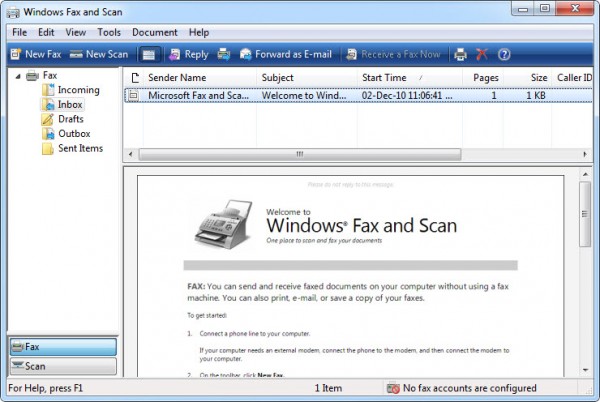600x402 pixels.
Task: Click the 02-Dec-10 11:06:41 start time
Action: tap(407, 95)
